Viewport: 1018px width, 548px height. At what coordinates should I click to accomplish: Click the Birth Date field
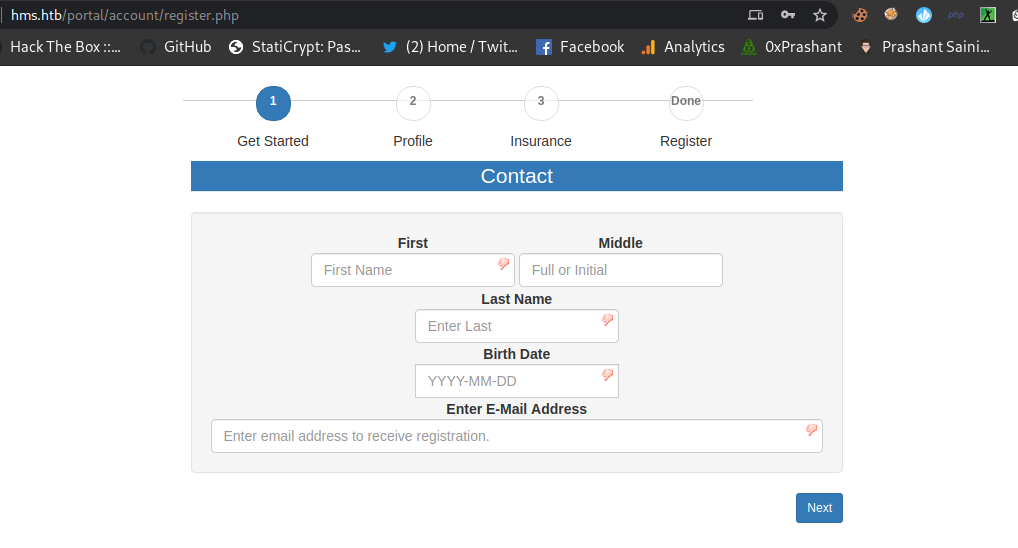coord(508,381)
